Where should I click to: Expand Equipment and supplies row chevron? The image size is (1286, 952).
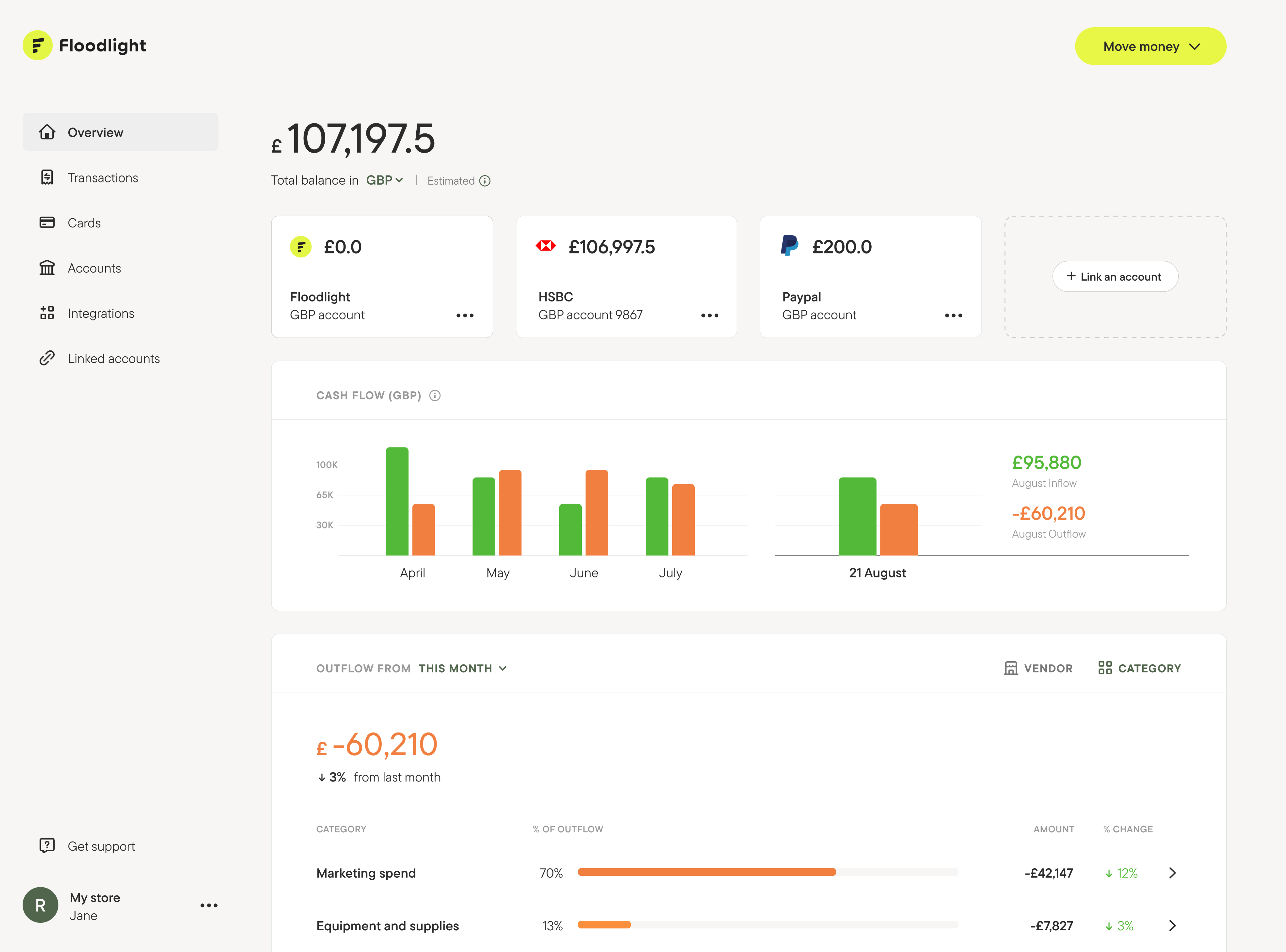pos(1172,926)
